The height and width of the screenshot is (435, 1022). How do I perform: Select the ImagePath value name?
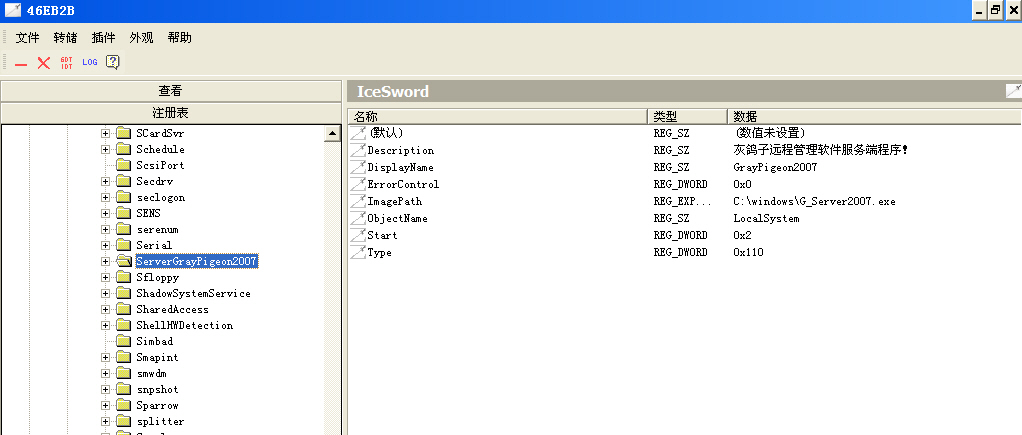point(394,202)
